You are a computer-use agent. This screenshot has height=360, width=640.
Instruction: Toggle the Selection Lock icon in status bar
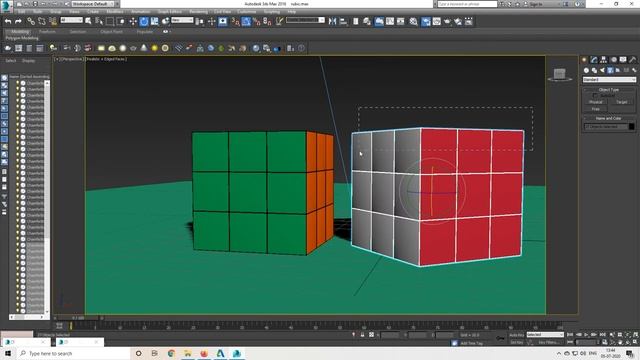coord(362,335)
